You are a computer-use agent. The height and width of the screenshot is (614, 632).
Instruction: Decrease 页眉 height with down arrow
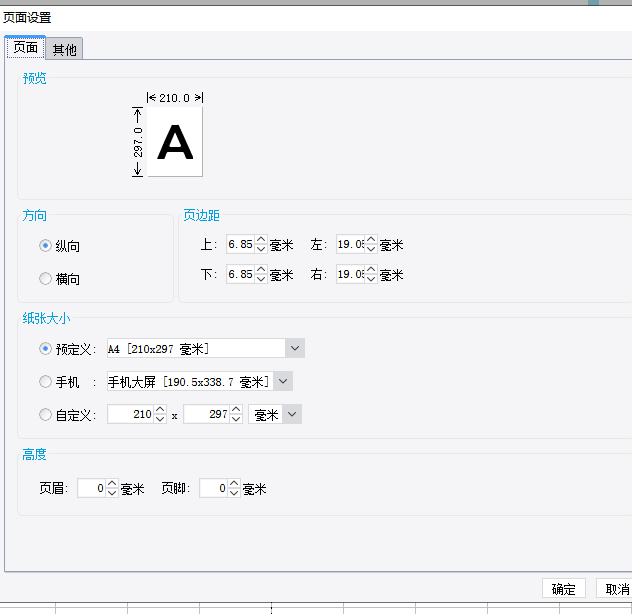point(112,493)
